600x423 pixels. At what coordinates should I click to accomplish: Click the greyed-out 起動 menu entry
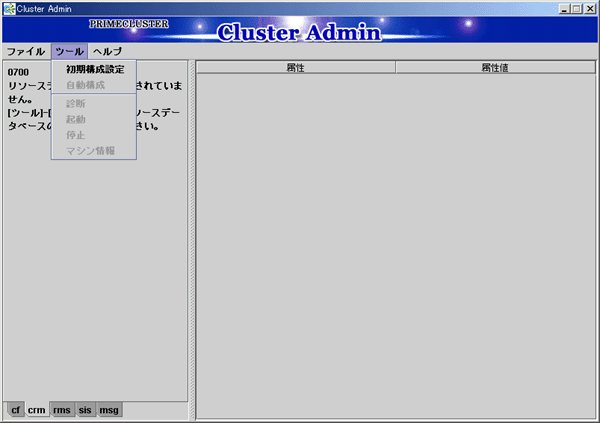coord(94,119)
